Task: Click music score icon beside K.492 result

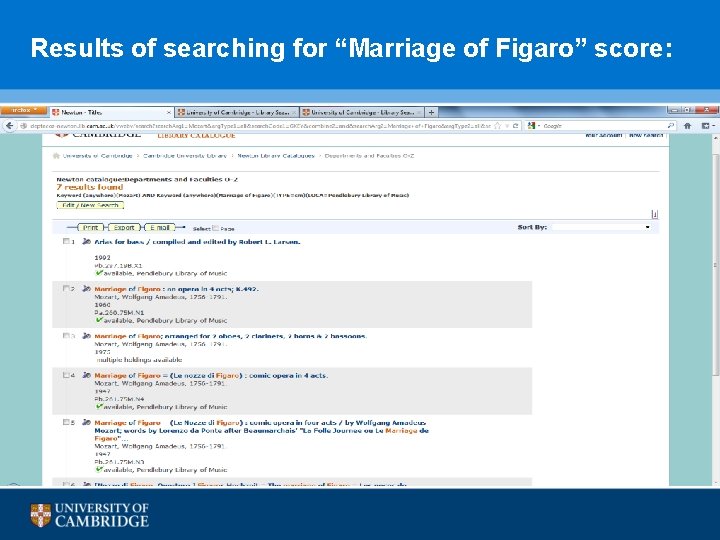Action: point(86,289)
